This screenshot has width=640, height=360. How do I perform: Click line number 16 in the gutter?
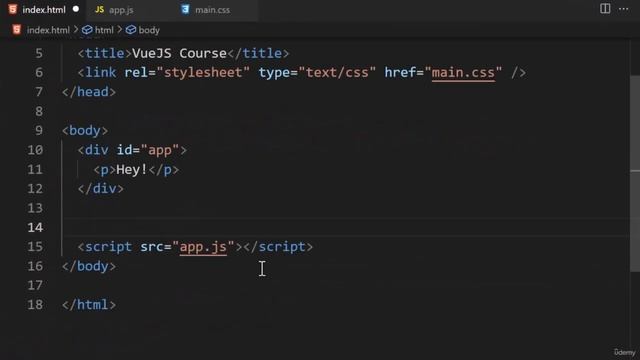pos(35,266)
